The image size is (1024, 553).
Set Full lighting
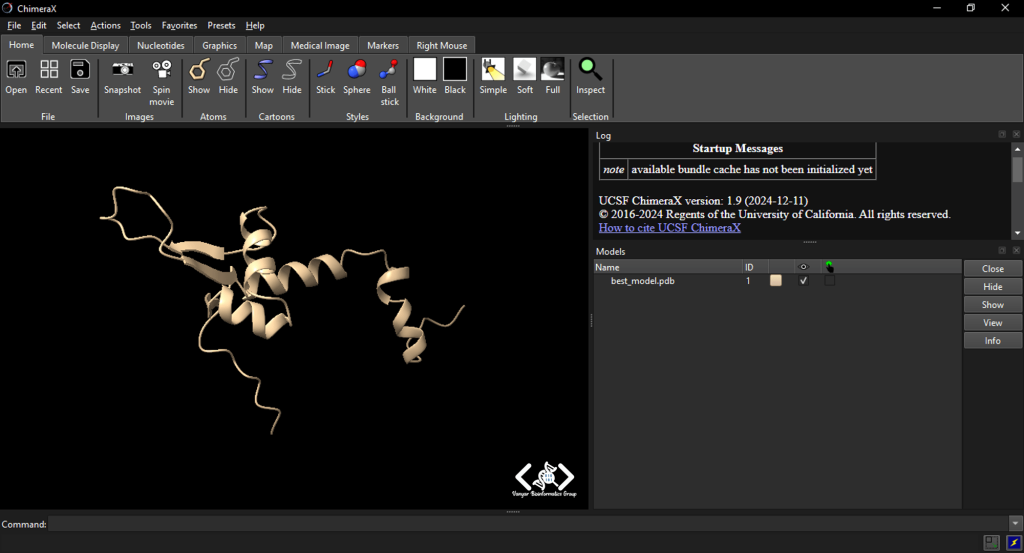pyautogui.click(x=552, y=76)
